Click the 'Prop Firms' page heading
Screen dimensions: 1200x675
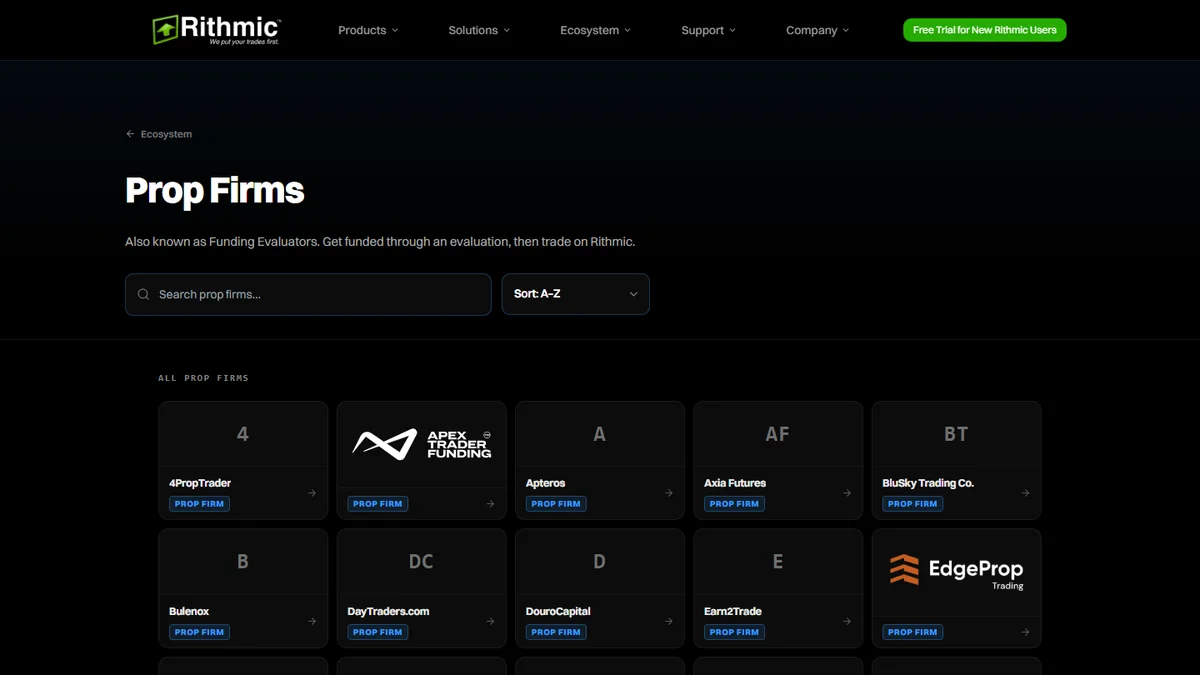(x=214, y=190)
